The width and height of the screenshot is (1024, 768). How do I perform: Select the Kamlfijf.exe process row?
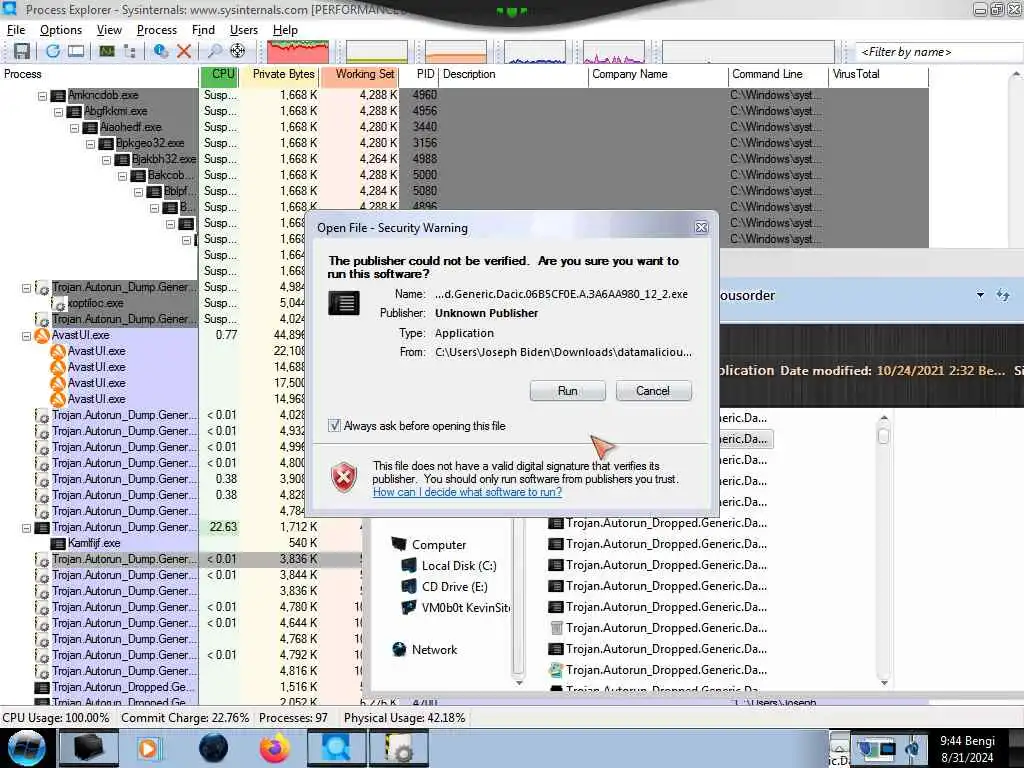tap(94, 543)
